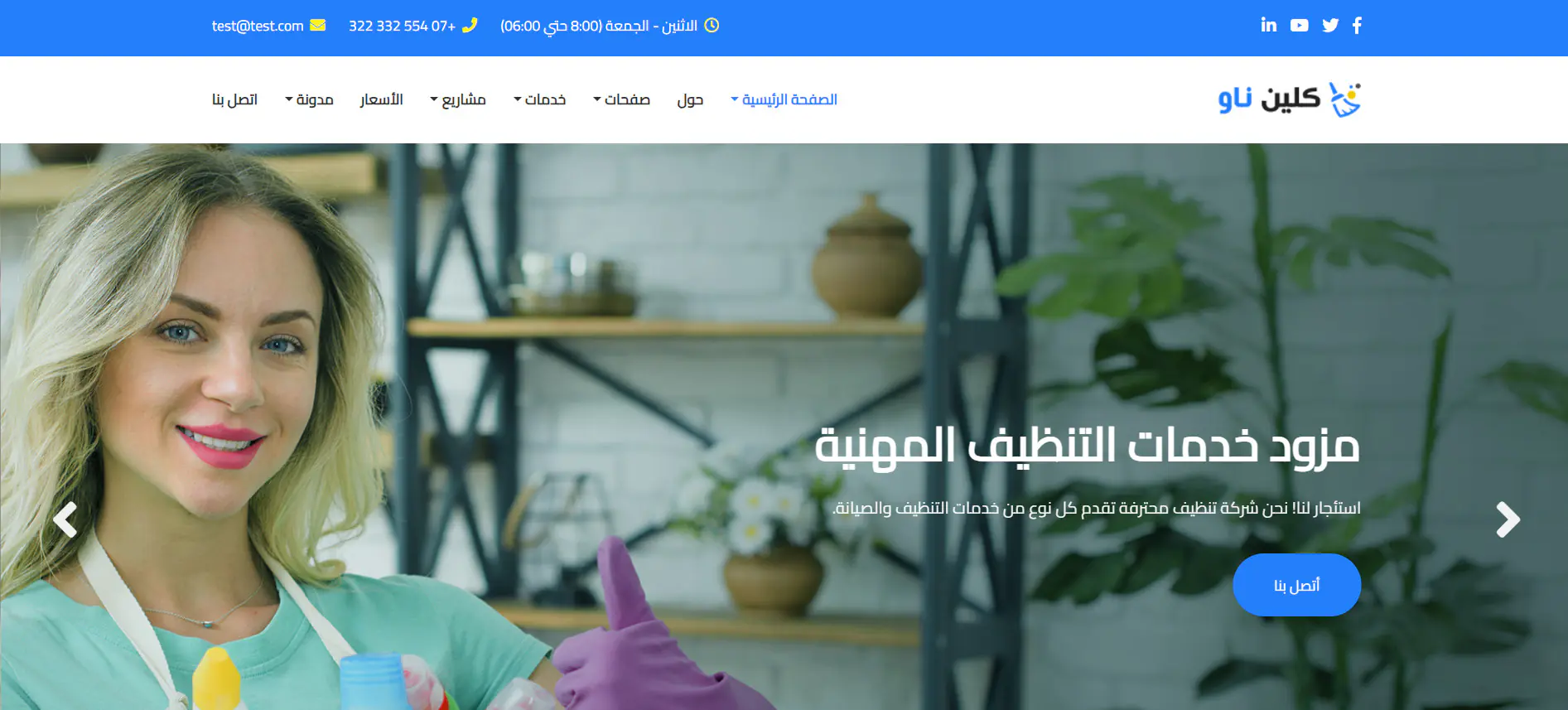Click the blue أتصل بنا hero button
1568x710 pixels.
(1296, 585)
